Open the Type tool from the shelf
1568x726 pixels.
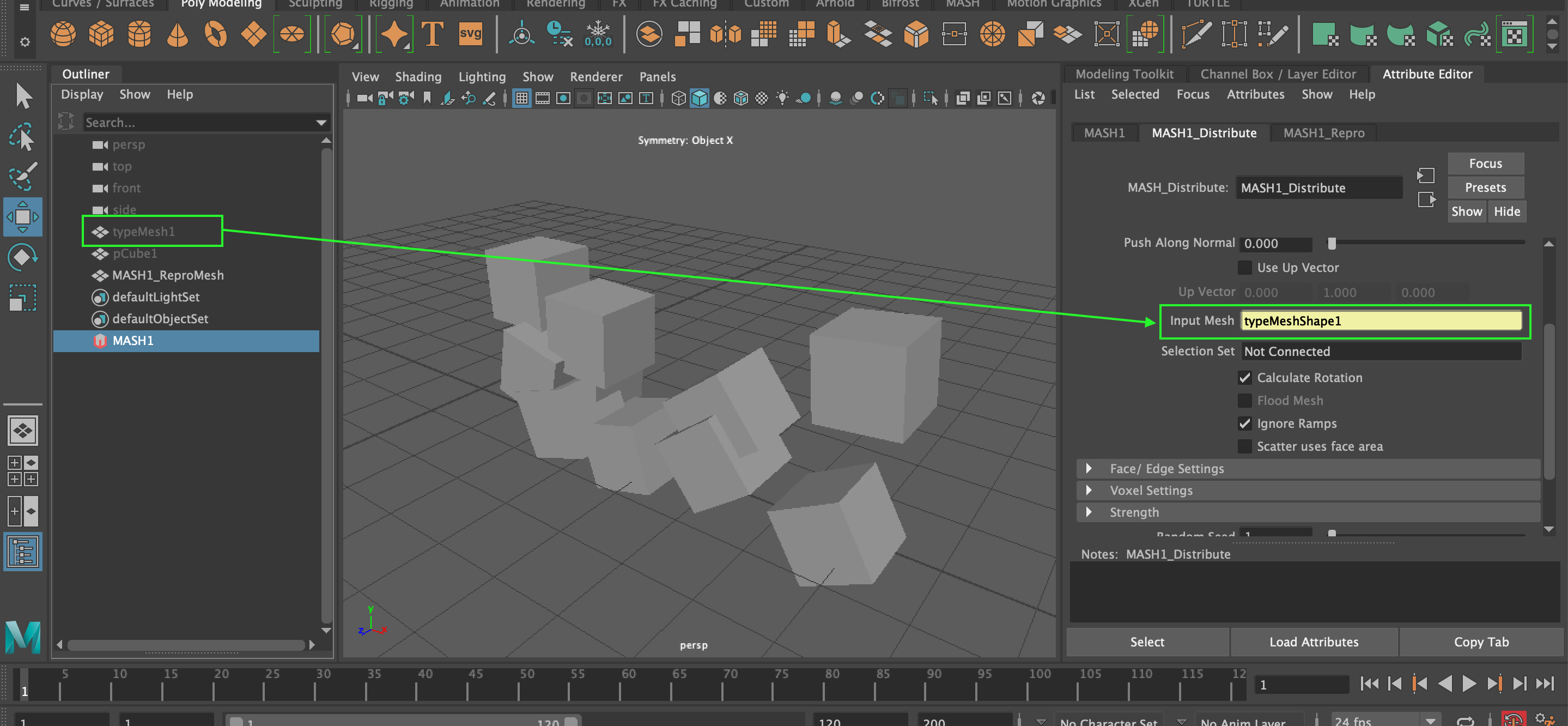pyautogui.click(x=432, y=34)
